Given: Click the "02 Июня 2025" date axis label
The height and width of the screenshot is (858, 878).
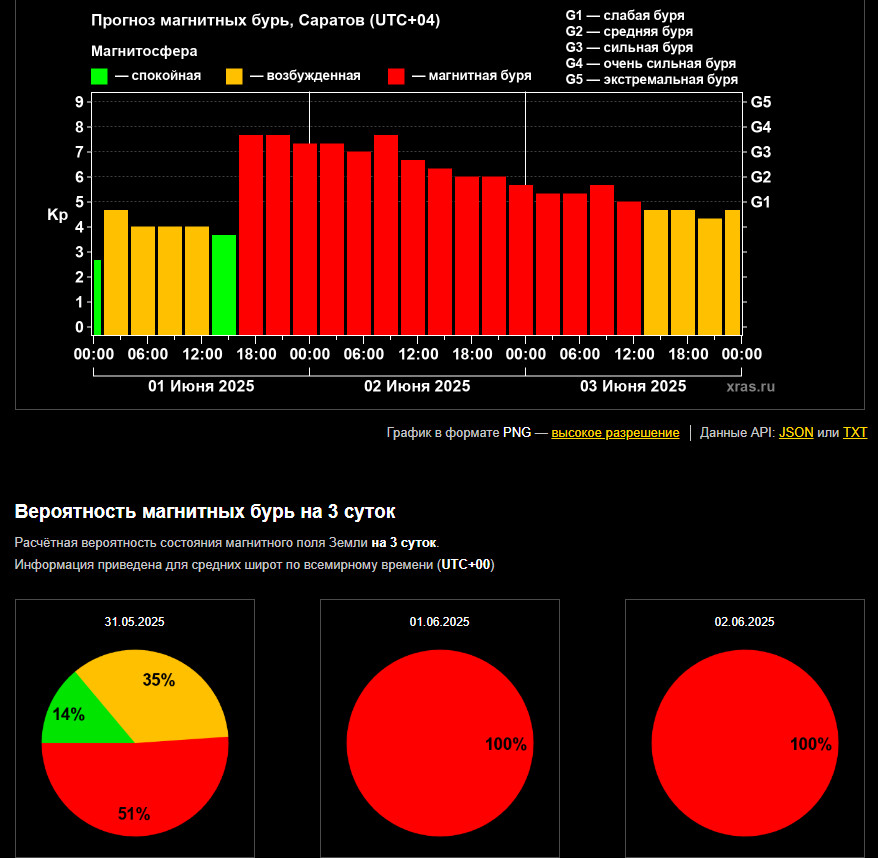Looking at the screenshot, I should (417, 386).
